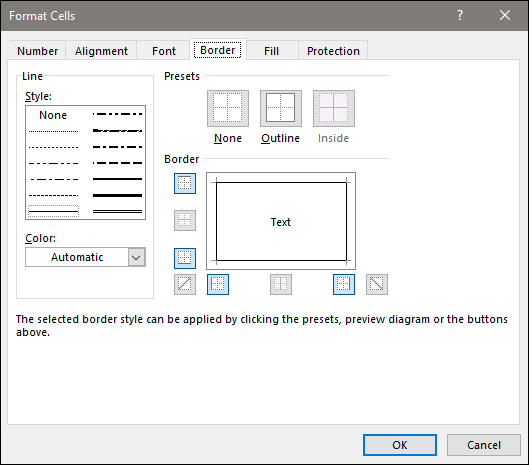Select the thickest solid line style

pyautogui.click(x=117, y=195)
